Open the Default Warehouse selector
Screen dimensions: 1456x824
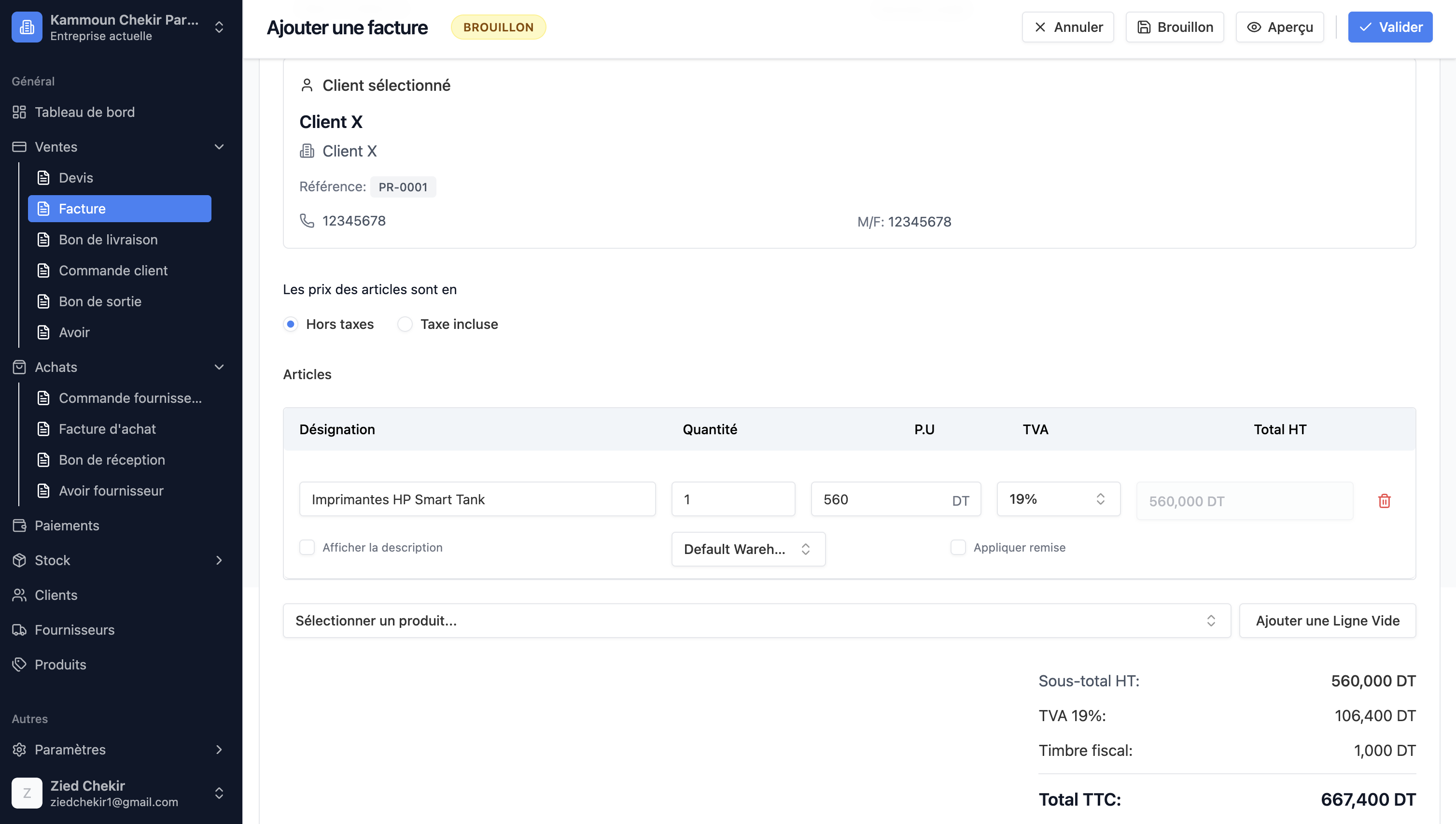(x=748, y=548)
